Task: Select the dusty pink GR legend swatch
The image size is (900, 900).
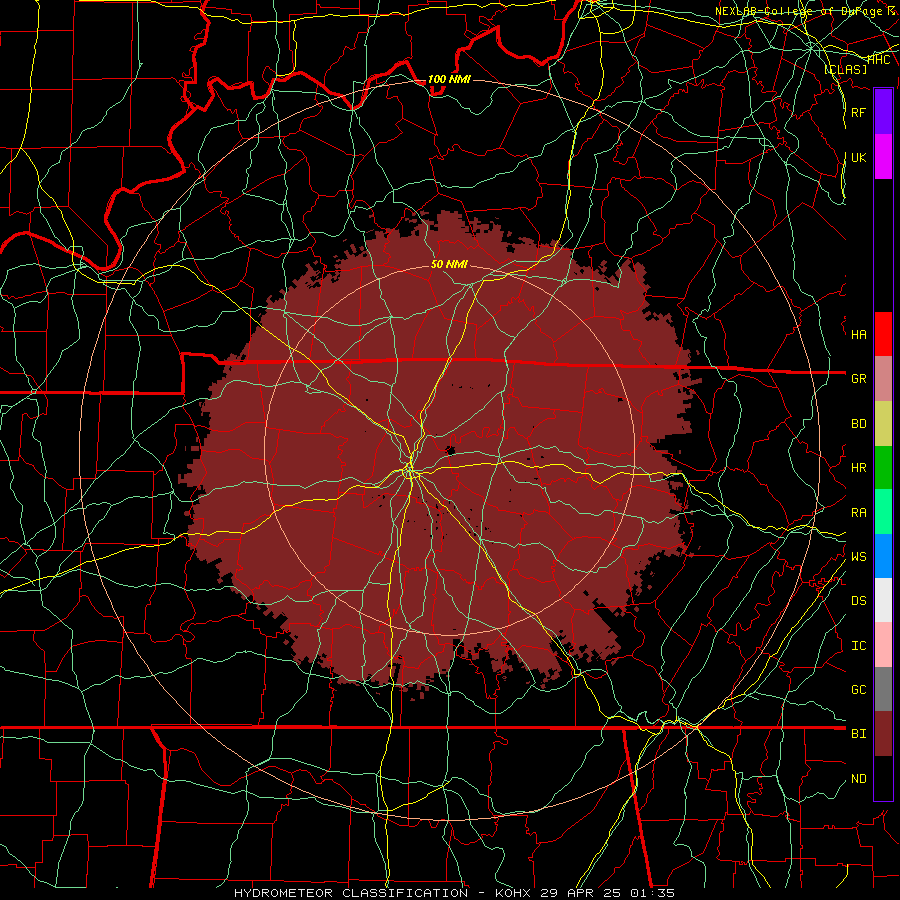Action: (x=883, y=379)
